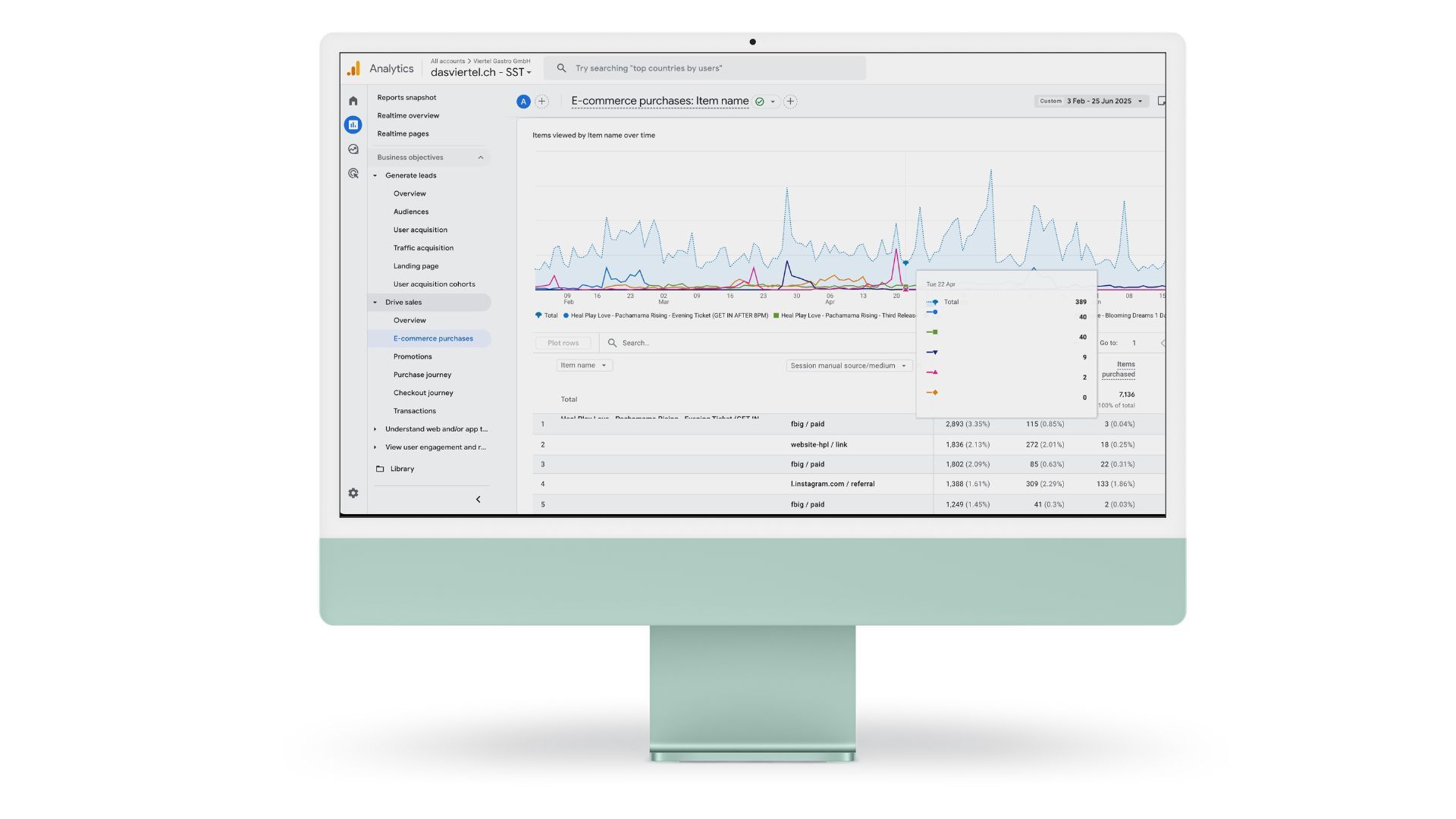Click the Google Analytics logo
The height and width of the screenshot is (819, 1456).
click(x=353, y=69)
